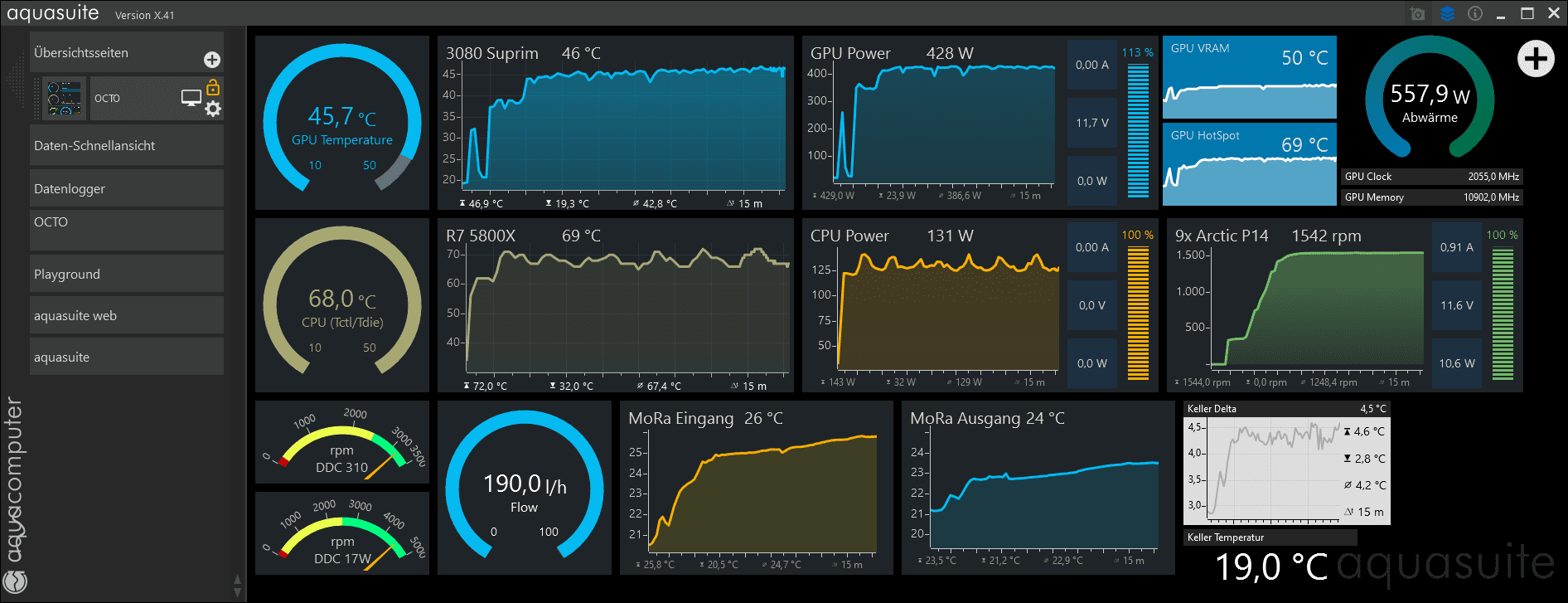Add a new overview page in the sidebar
1568x603 pixels.
212,60
